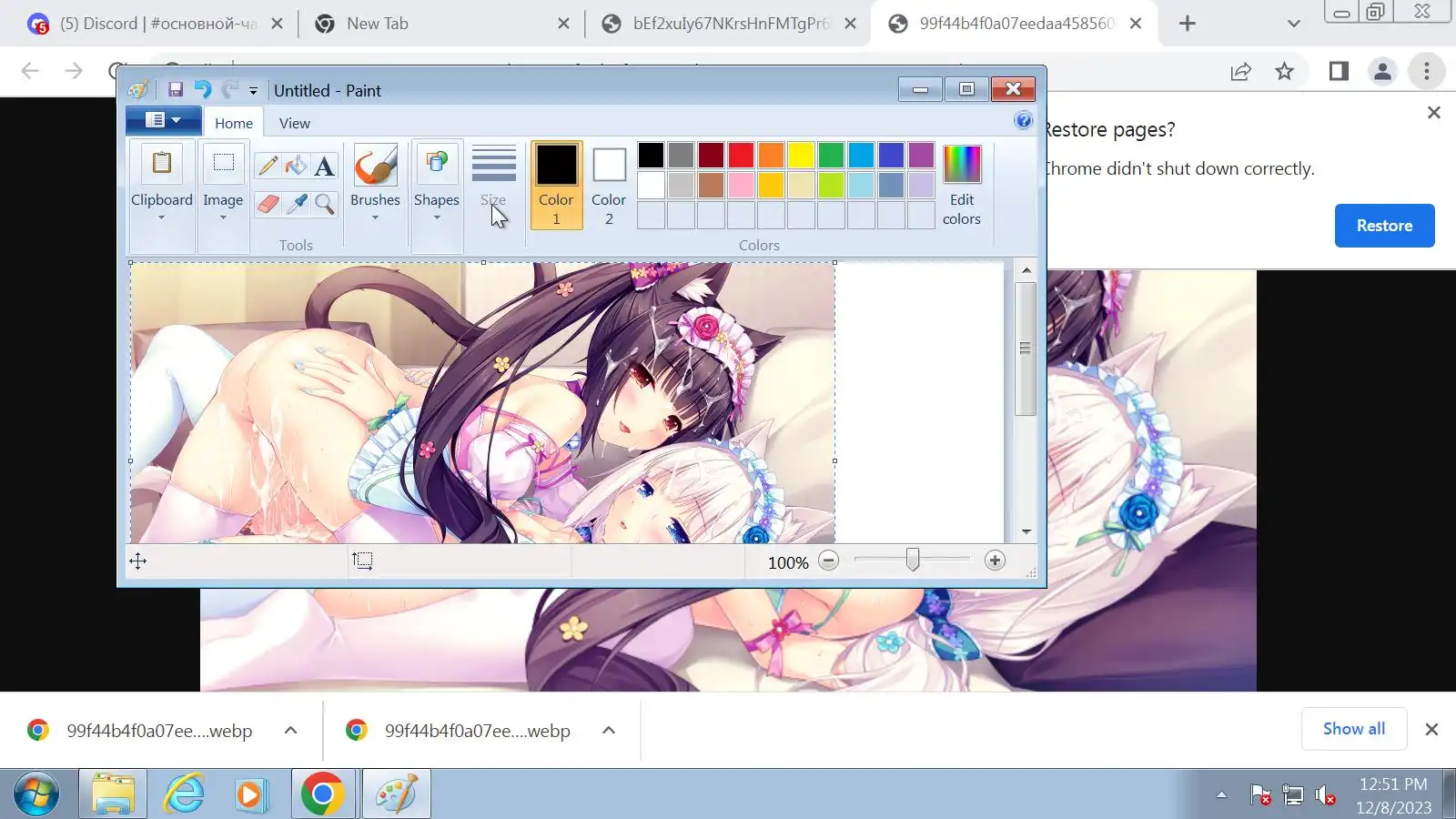Expand the Clipboard dropdown arrow

(x=161, y=218)
